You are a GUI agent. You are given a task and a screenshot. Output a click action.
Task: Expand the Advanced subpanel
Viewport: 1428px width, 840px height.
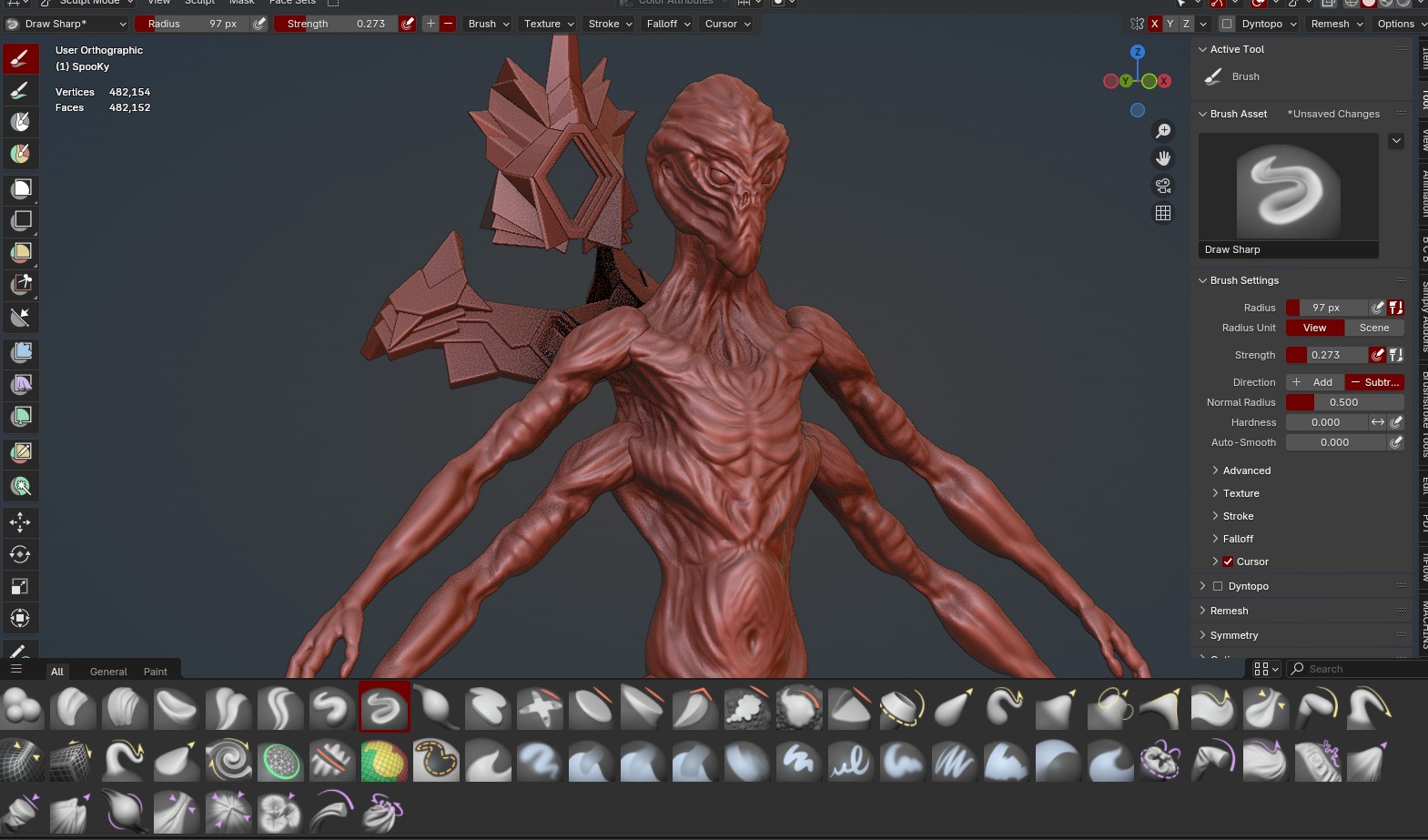[1246, 471]
